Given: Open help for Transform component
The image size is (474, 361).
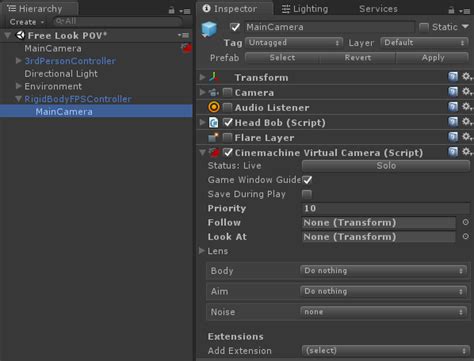Looking at the screenshot, I should (x=453, y=77).
